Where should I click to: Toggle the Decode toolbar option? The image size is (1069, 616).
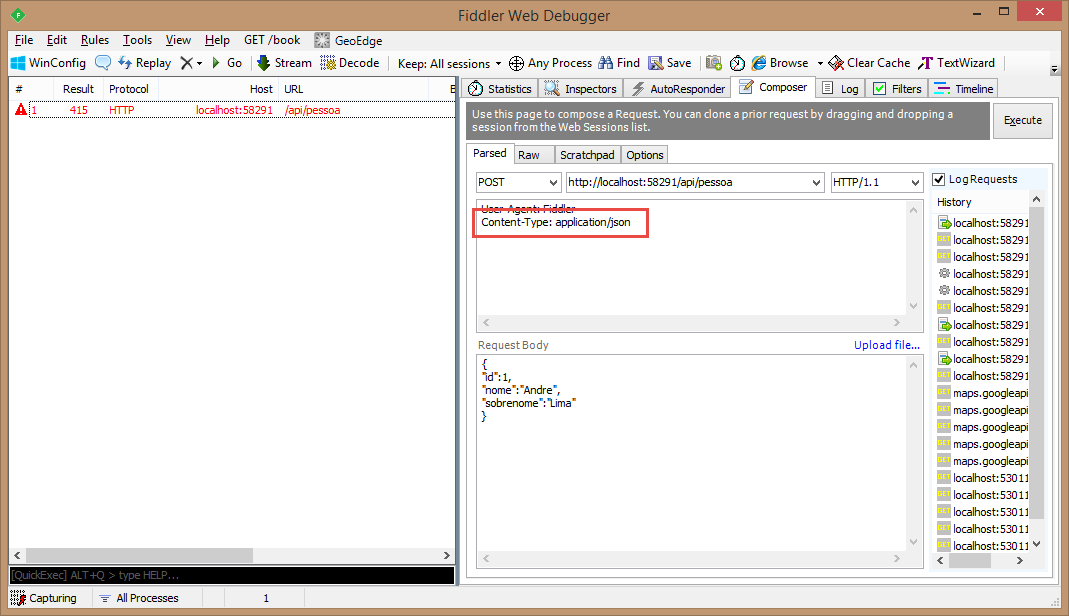[x=350, y=63]
